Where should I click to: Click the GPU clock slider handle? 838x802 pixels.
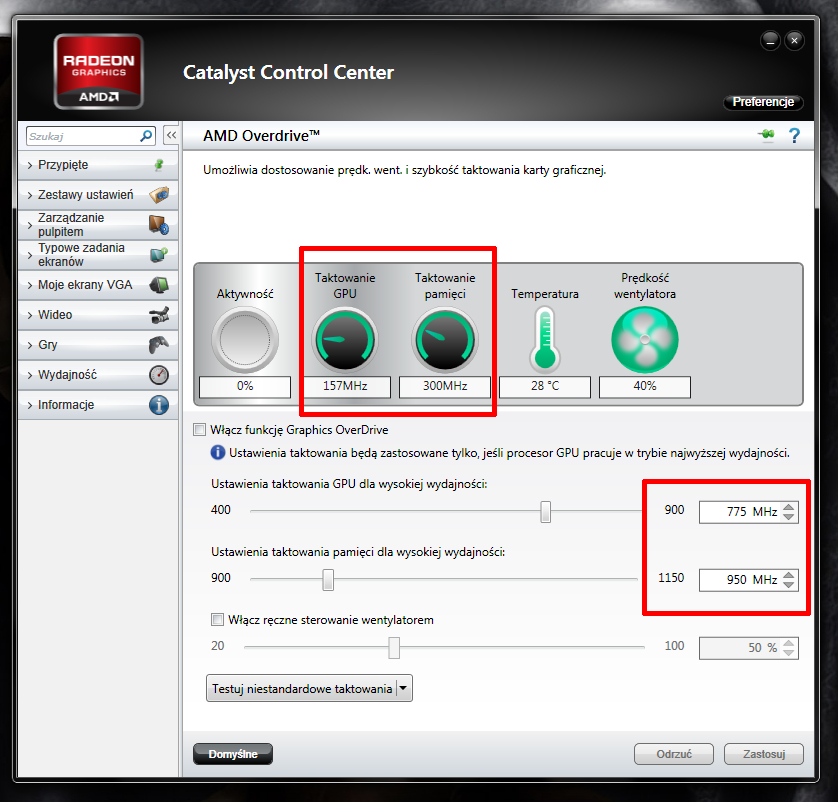[x=545, y=511]
